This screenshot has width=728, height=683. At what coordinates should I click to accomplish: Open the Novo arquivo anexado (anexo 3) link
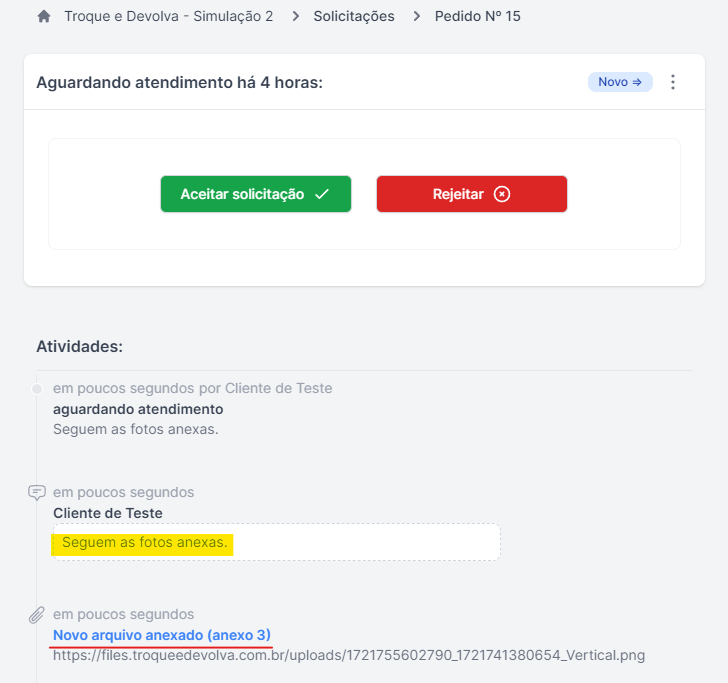tap(162, 635)
